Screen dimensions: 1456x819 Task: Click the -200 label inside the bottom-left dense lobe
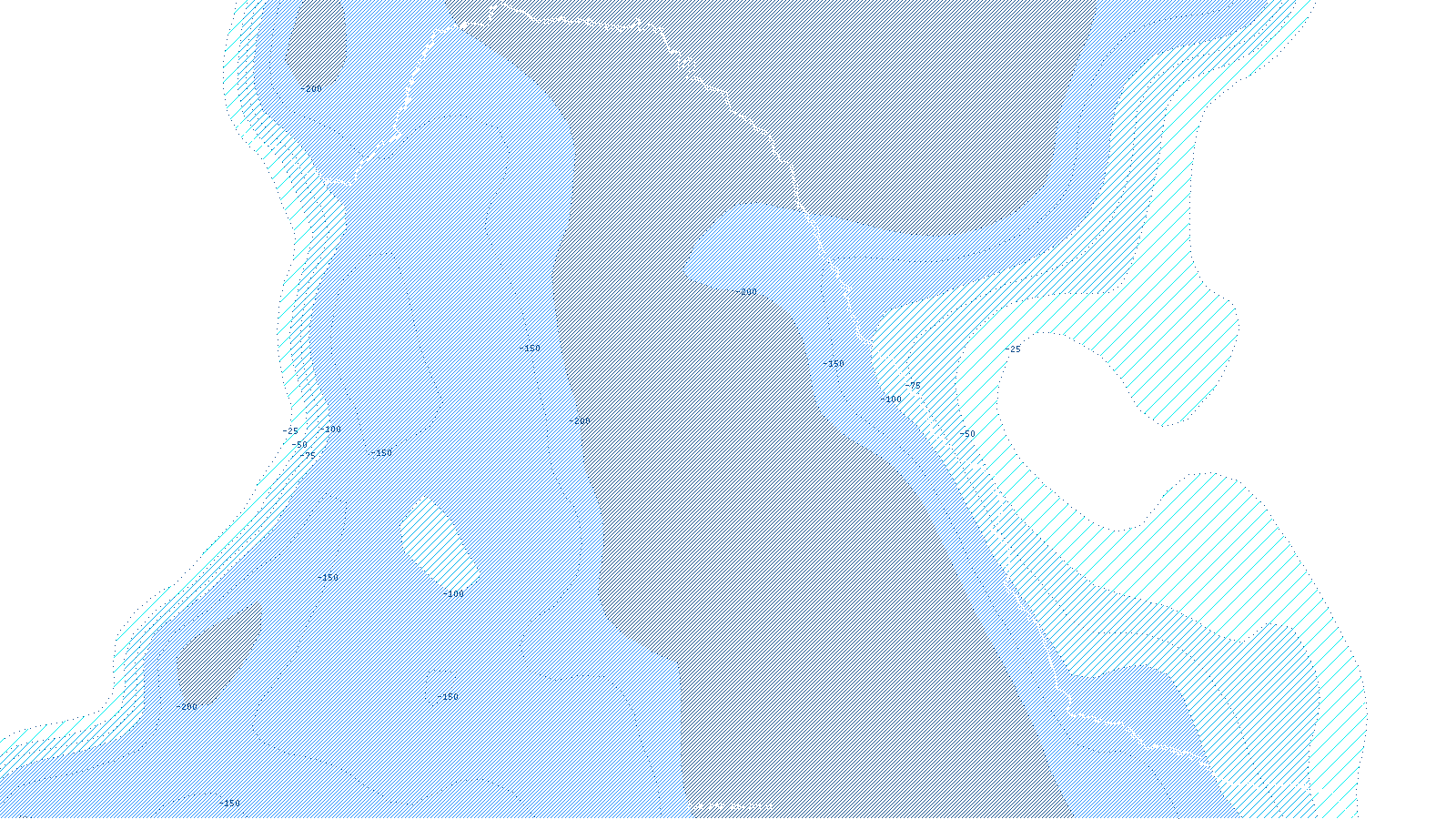(187, 707)
